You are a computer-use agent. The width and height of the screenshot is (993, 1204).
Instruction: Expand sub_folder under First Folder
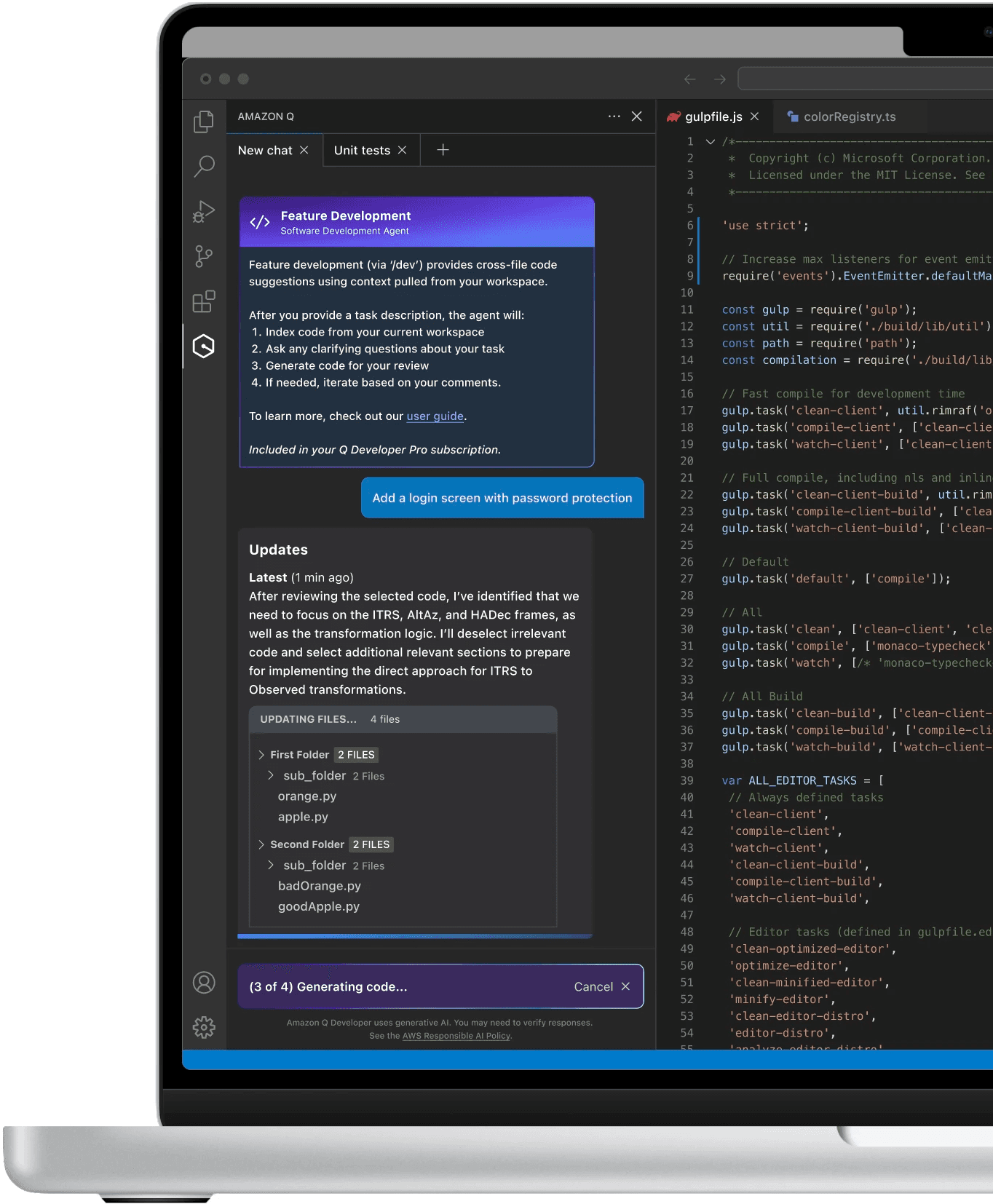(x=270, y=775)
